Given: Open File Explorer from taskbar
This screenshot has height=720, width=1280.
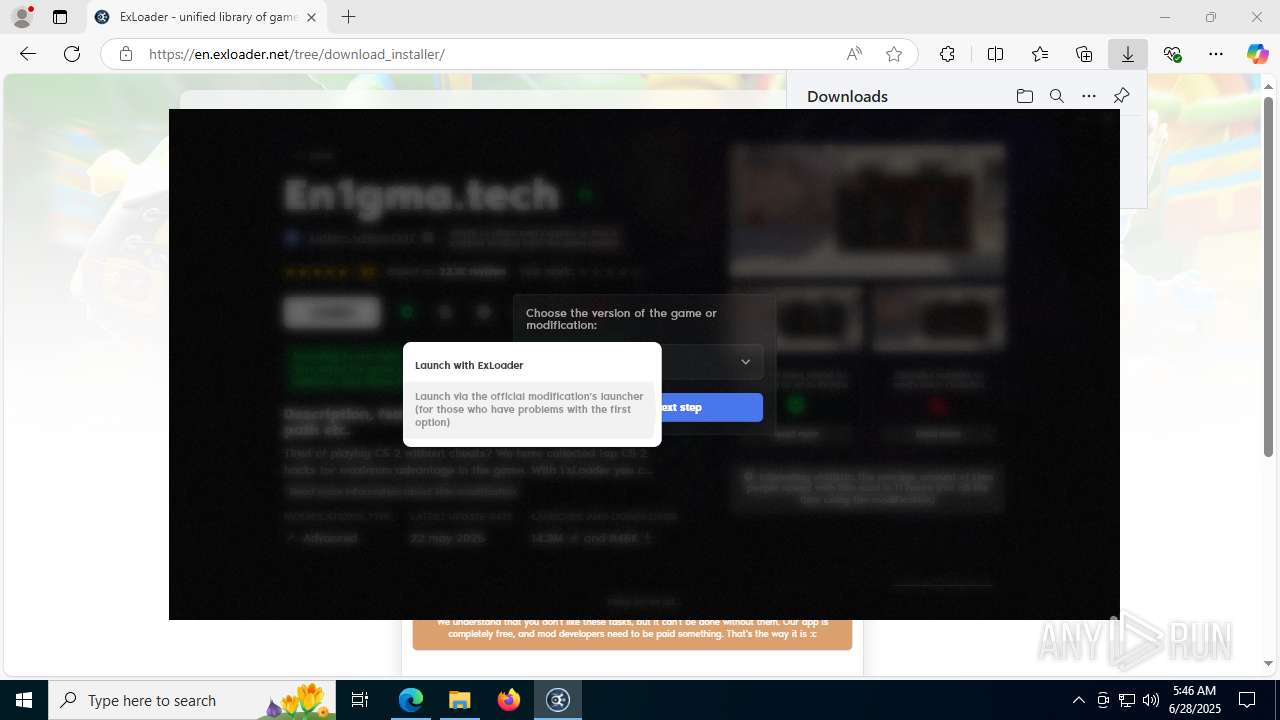Looking at the screenshot, I should [x=459, y=700].
